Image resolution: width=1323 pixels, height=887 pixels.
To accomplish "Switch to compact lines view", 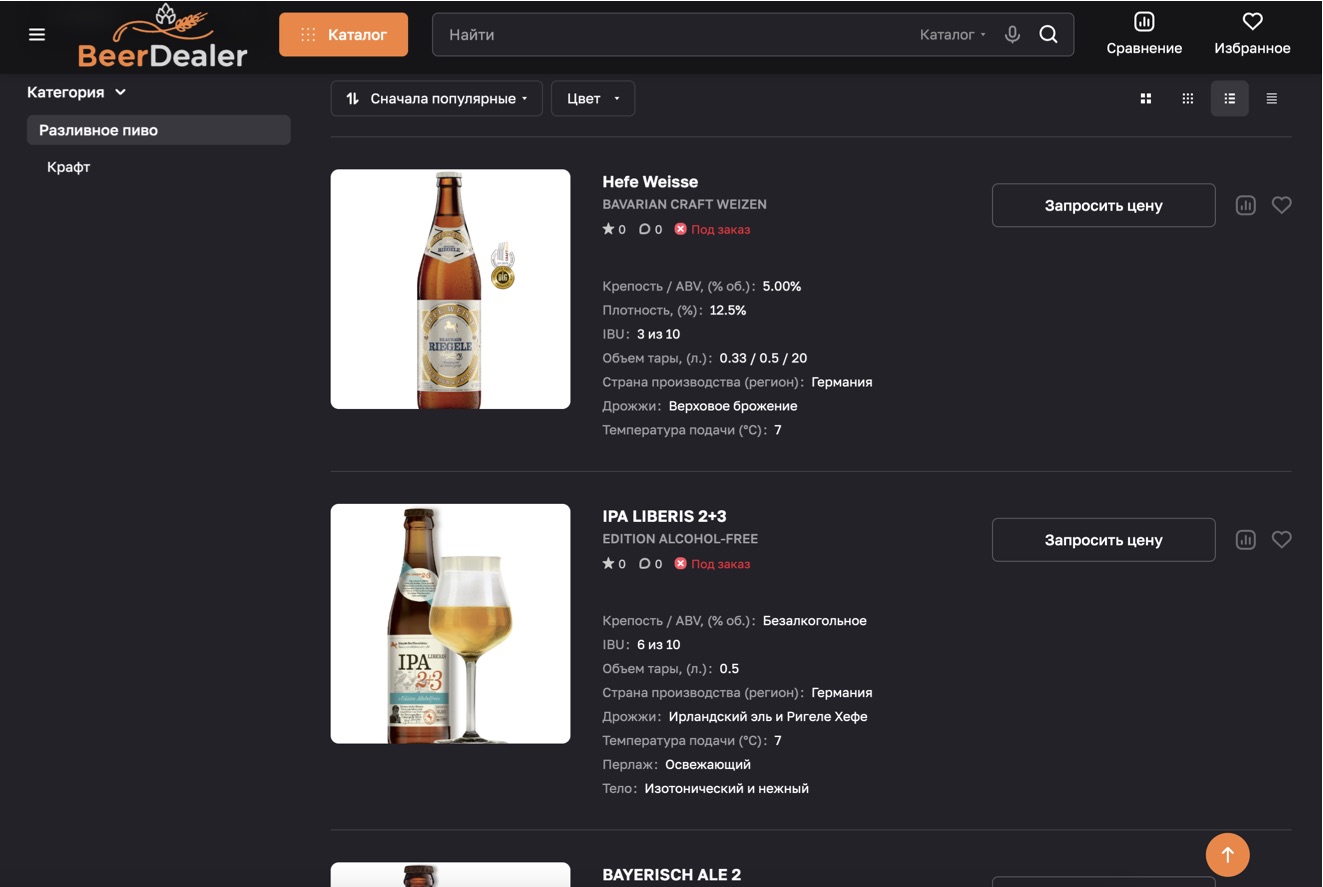I will click(x=1272, y=98).
